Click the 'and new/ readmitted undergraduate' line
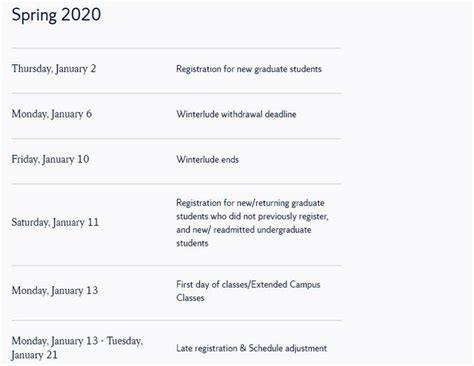 click(244, 230)
